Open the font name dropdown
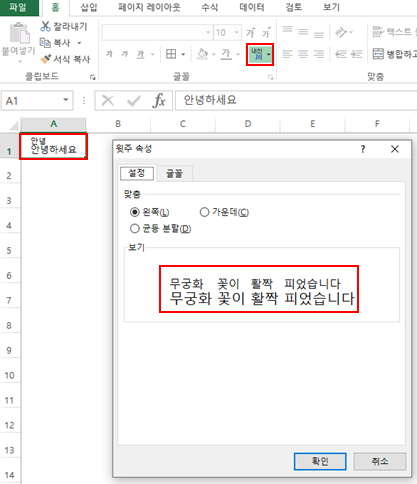 208,33
